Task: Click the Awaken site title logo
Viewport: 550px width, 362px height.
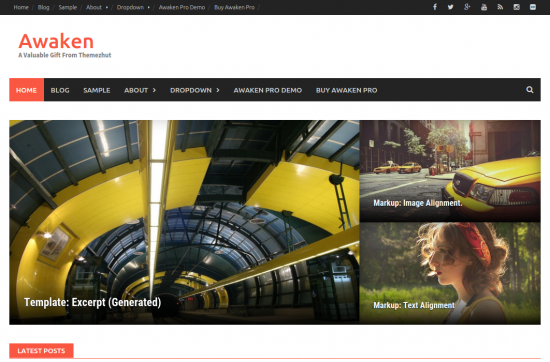Action: pyautogui.click(x=56, y=41)
